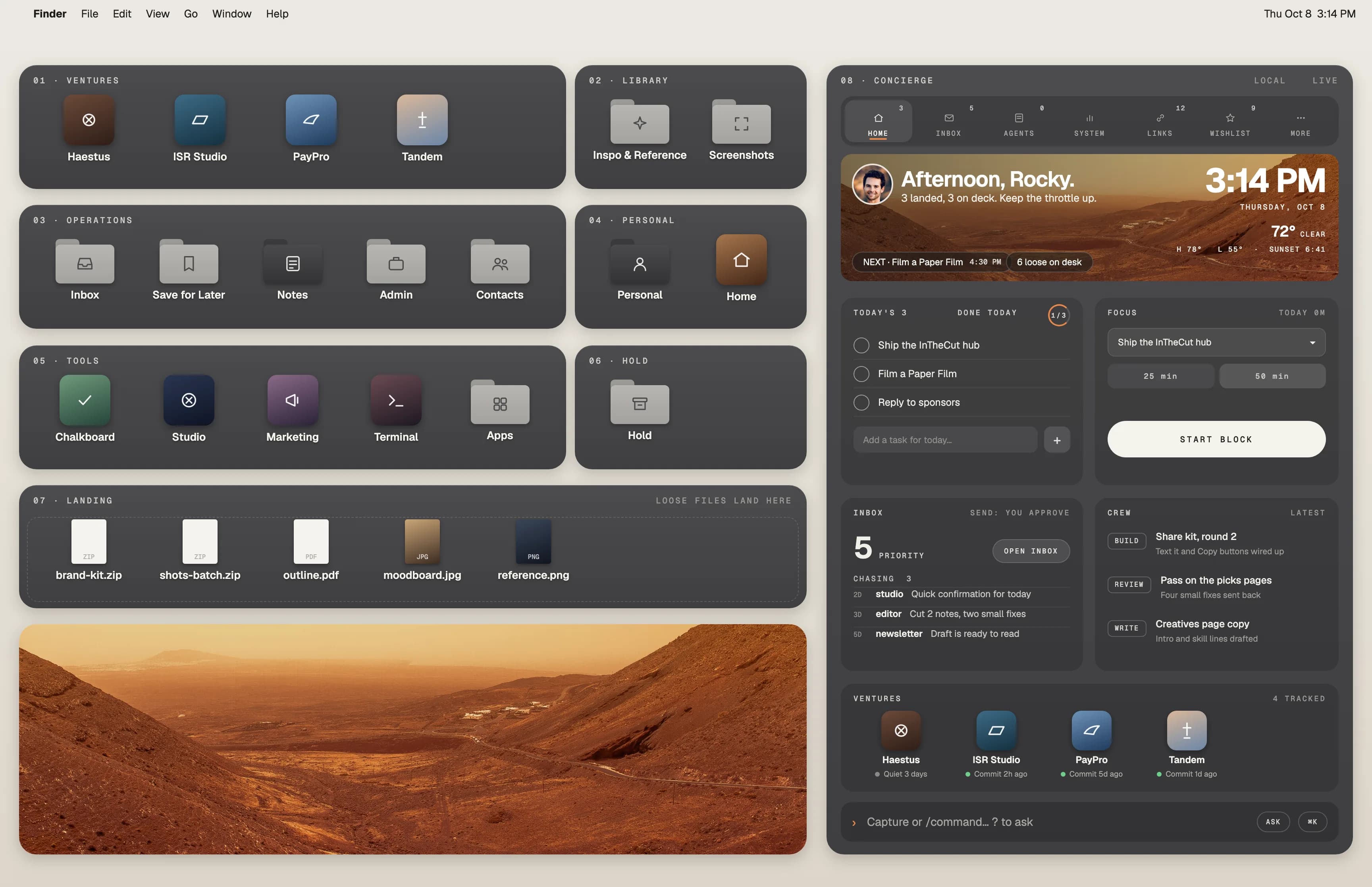Click the ASK button
This screenshot has width=1372, height=887.
1273,822
